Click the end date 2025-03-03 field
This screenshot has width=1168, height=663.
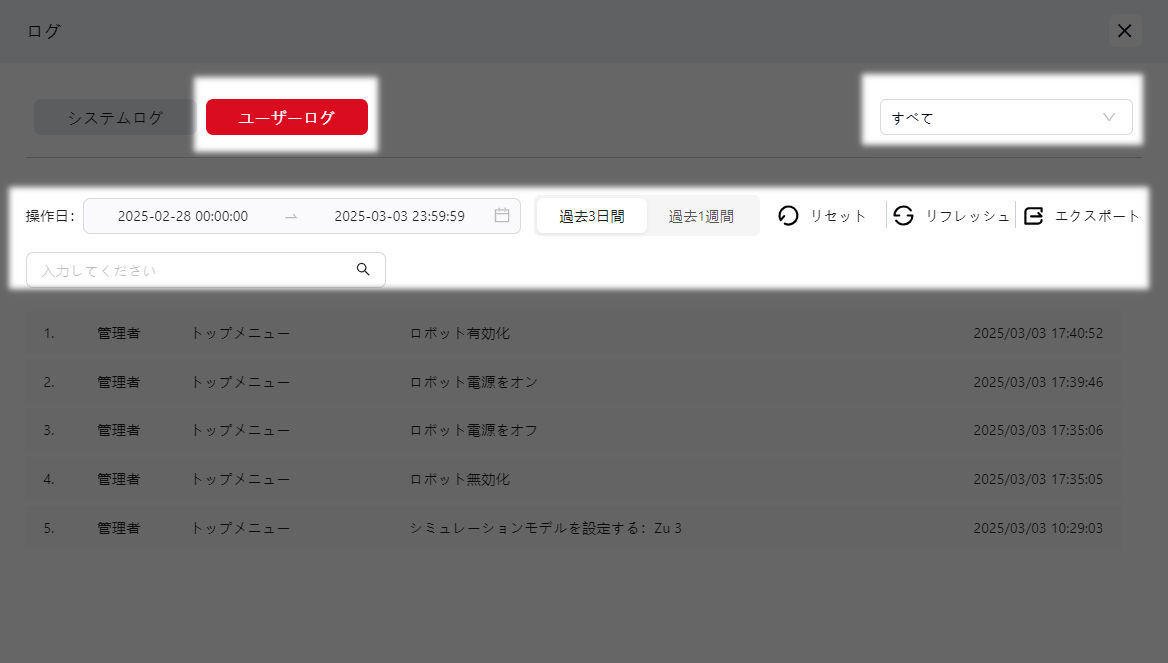(x=399, y=216)
